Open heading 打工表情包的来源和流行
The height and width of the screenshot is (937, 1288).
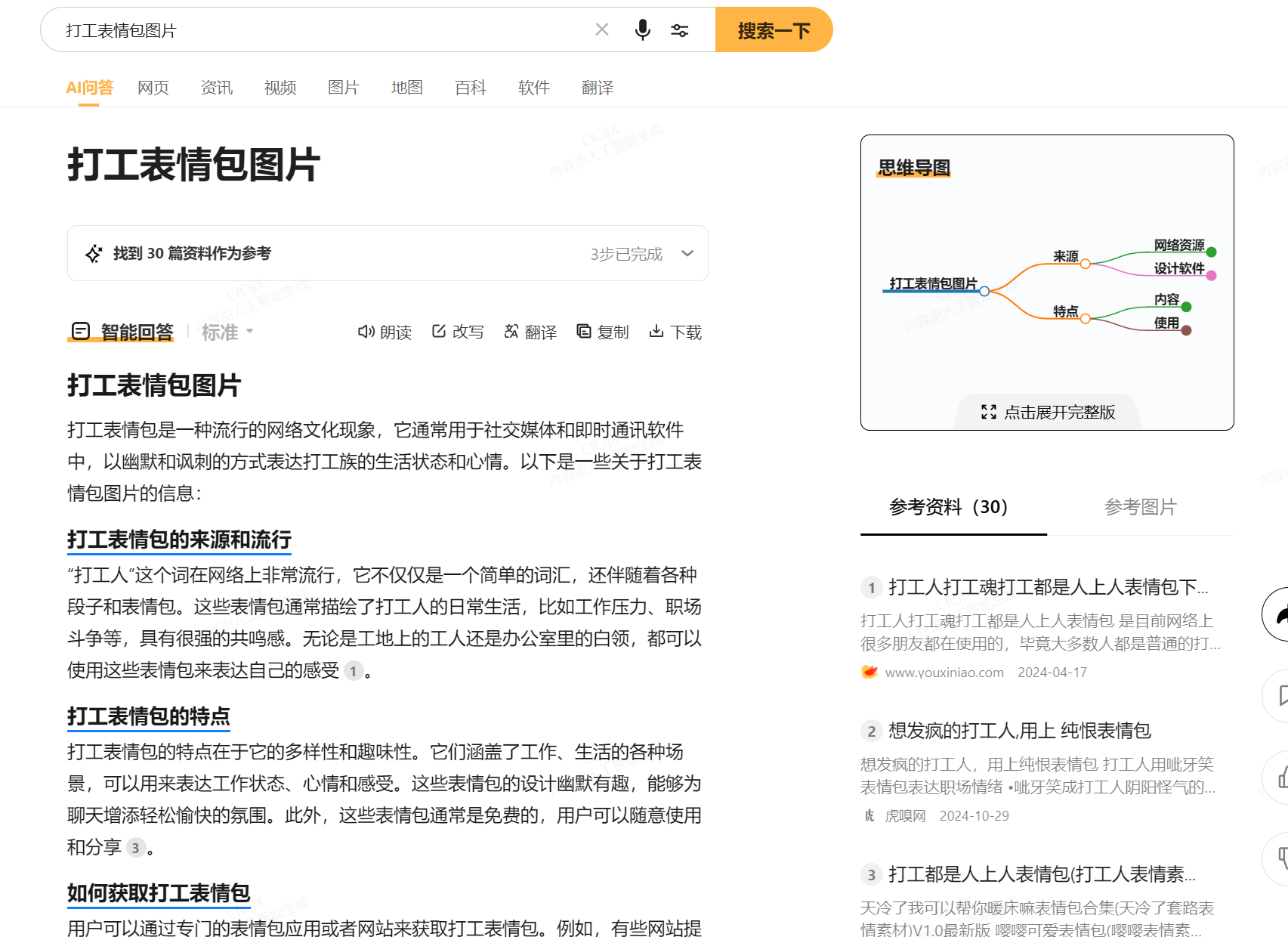coord(179,540)
